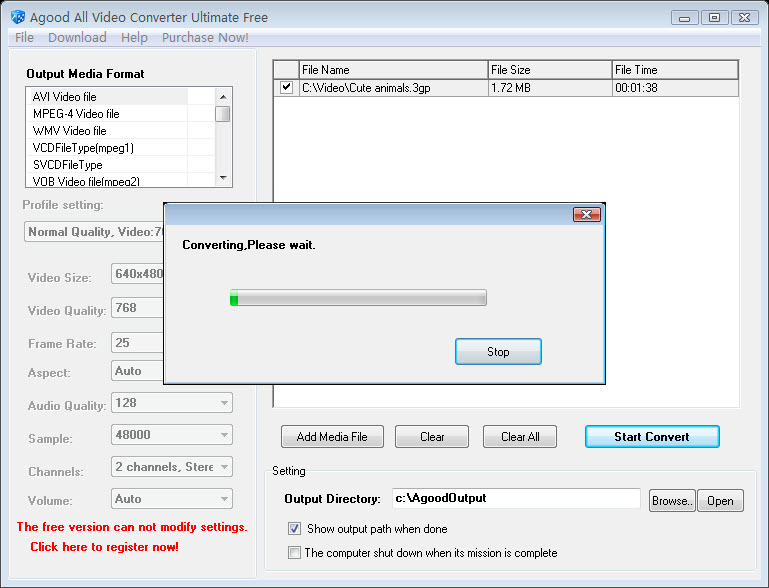Click format list scroll down arrow
The height and width of the screenshot is (588, 769).
tap(223, 178)
